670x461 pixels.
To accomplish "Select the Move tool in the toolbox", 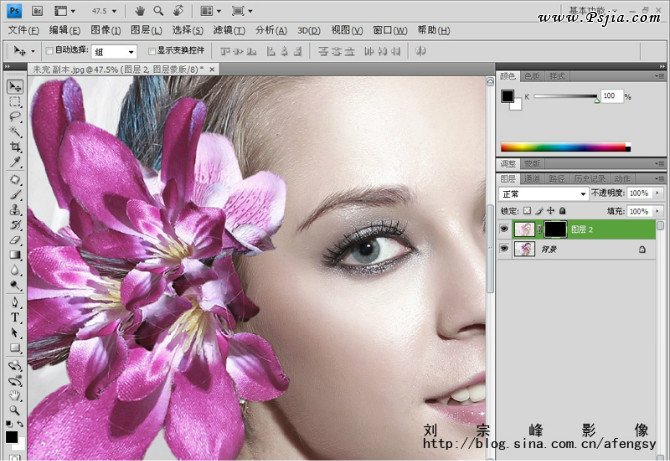I will coord(15,87).
